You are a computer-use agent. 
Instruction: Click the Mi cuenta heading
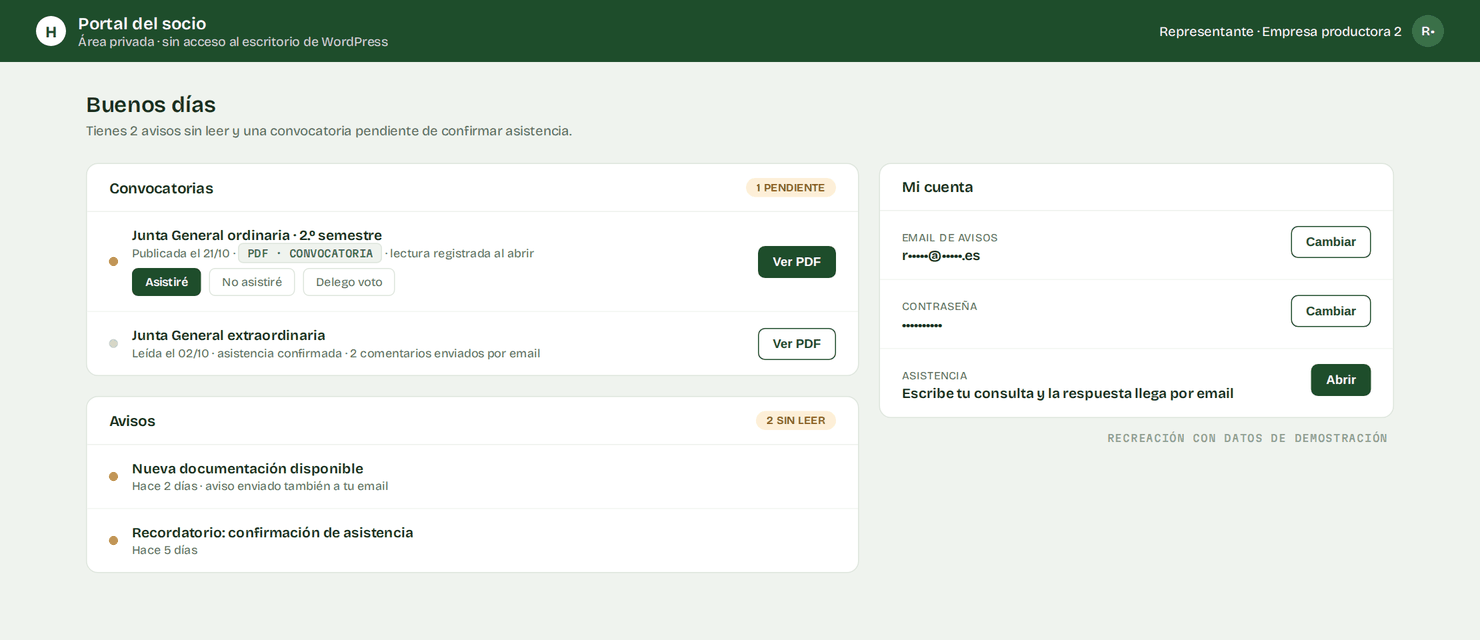click(x=937, y=187)
